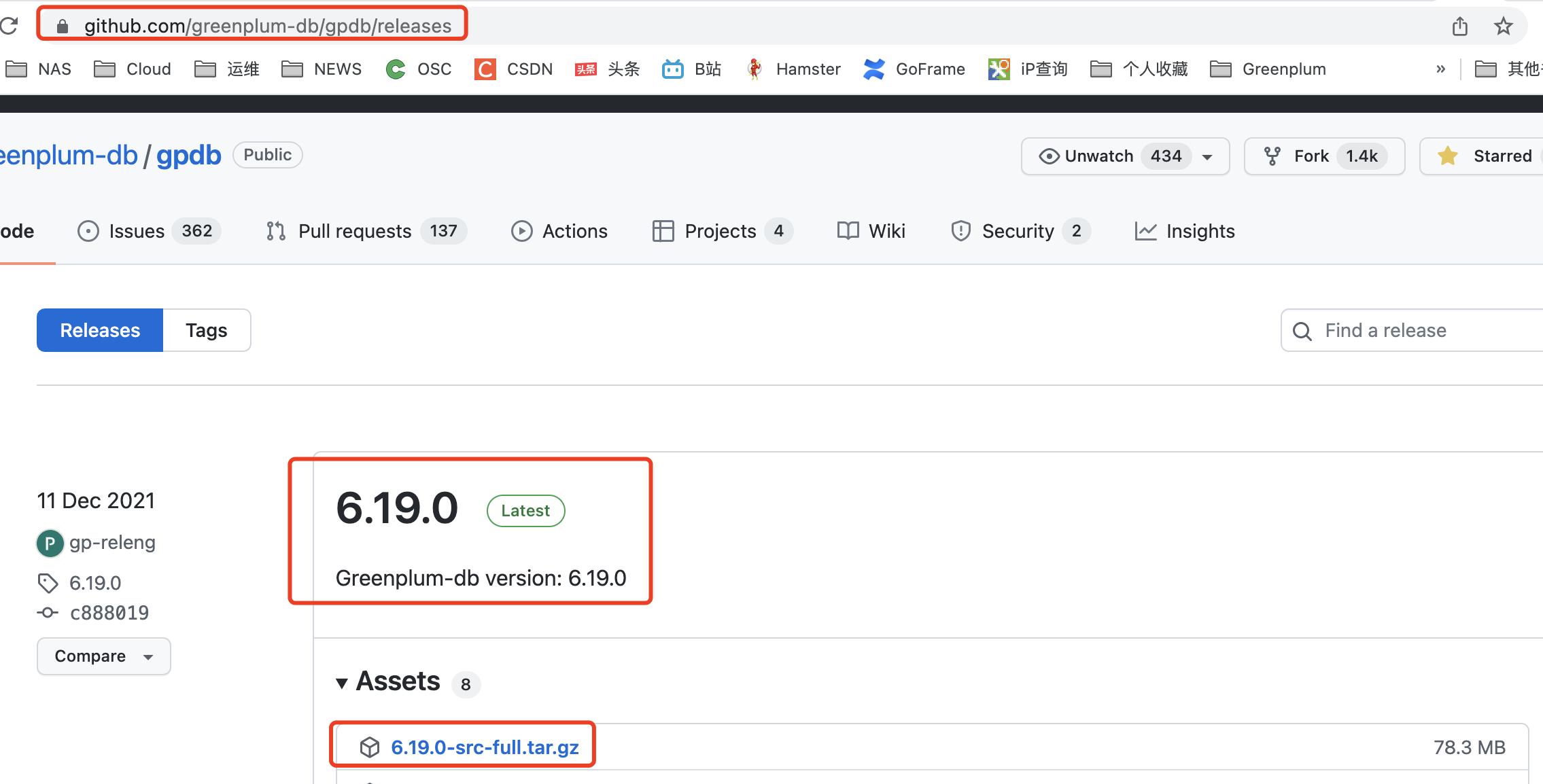
Task: Select the Actions workflow icon
Action: pos(522,231)
